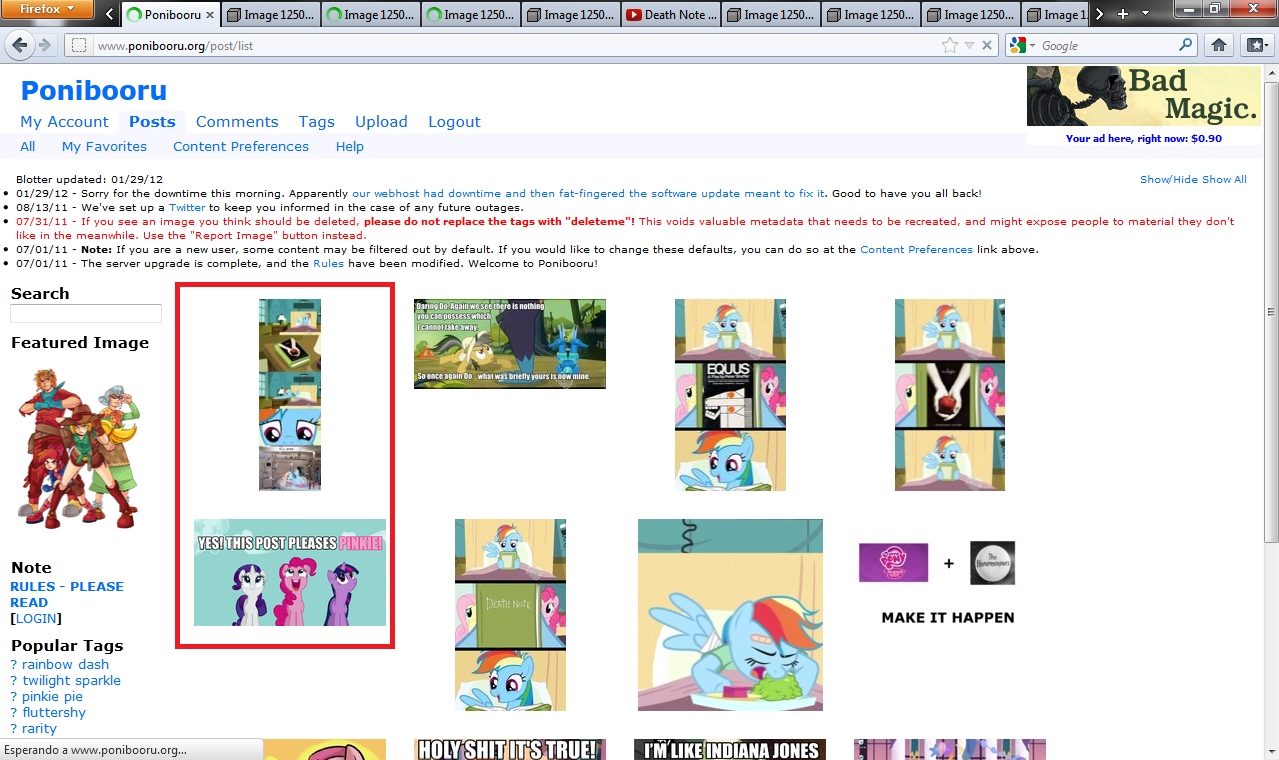1279x760 pixels.
Task: Go to the home page with the Home button
Action: click(x=1219, y=45)
